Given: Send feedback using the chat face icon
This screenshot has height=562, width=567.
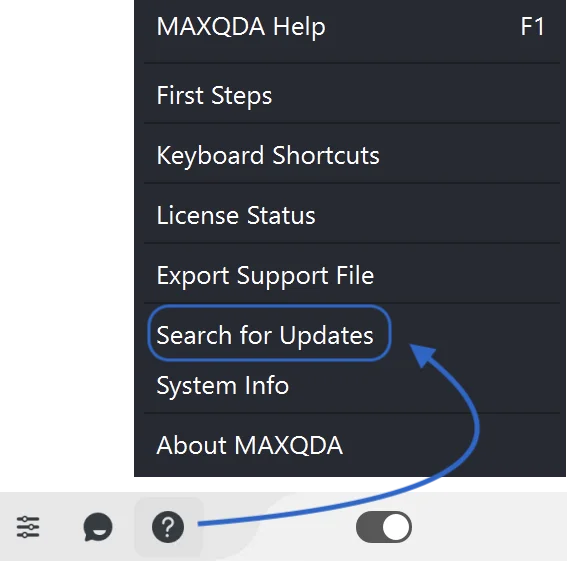Looking at the screenshot, I should (98, 527).
